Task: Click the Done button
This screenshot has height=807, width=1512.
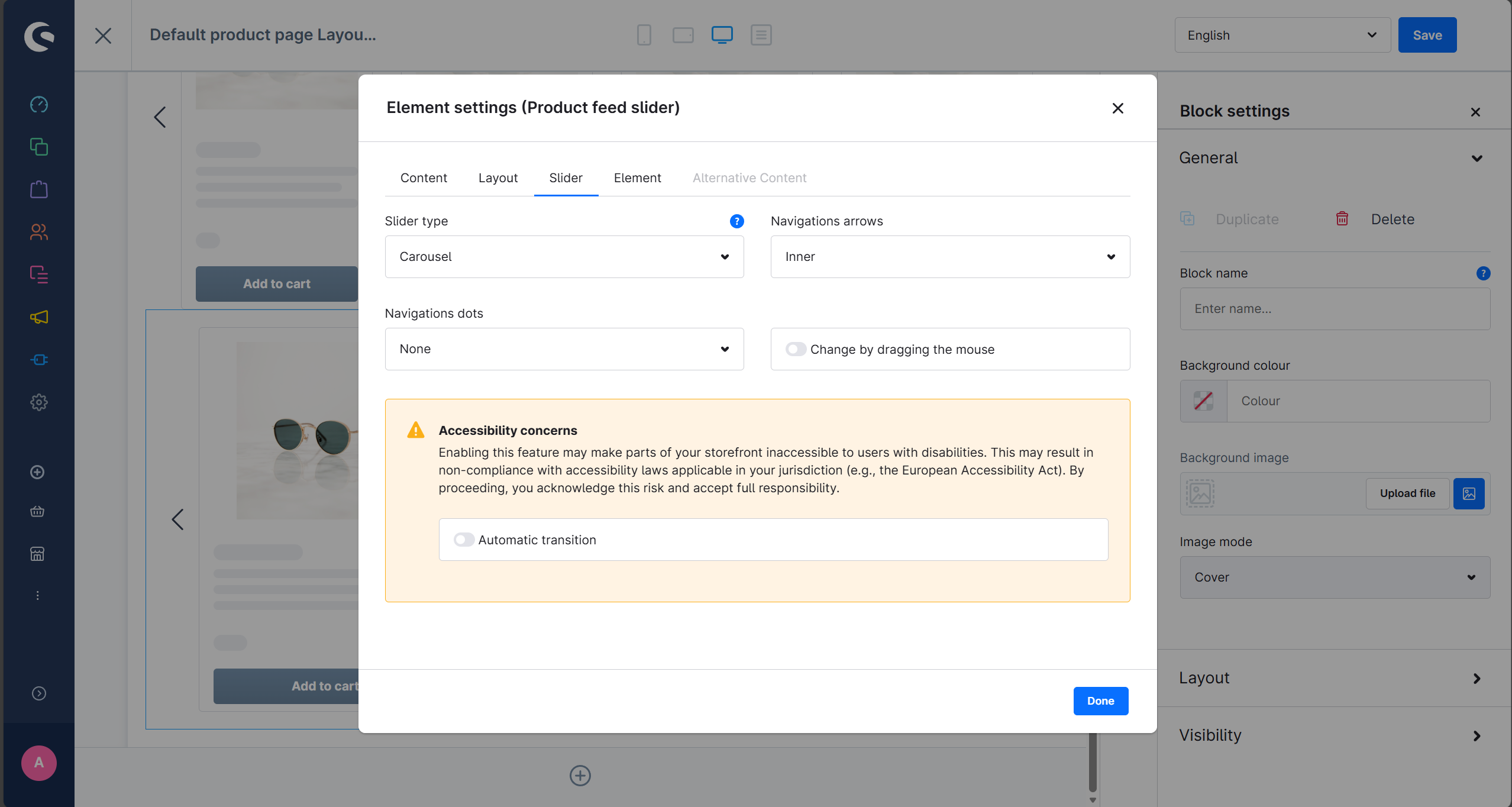Action: [x=1101, y=701]
